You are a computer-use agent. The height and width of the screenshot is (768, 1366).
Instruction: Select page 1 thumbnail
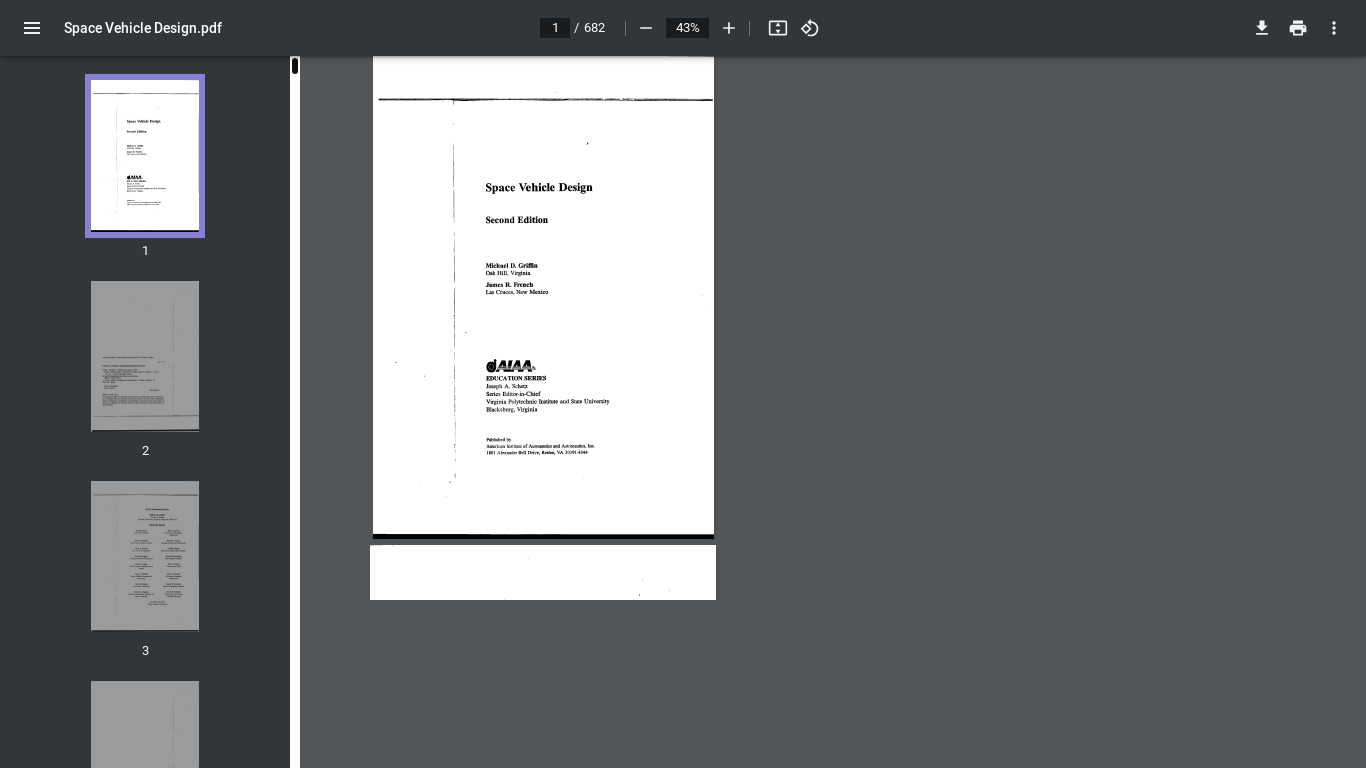(x=145, y=156)
